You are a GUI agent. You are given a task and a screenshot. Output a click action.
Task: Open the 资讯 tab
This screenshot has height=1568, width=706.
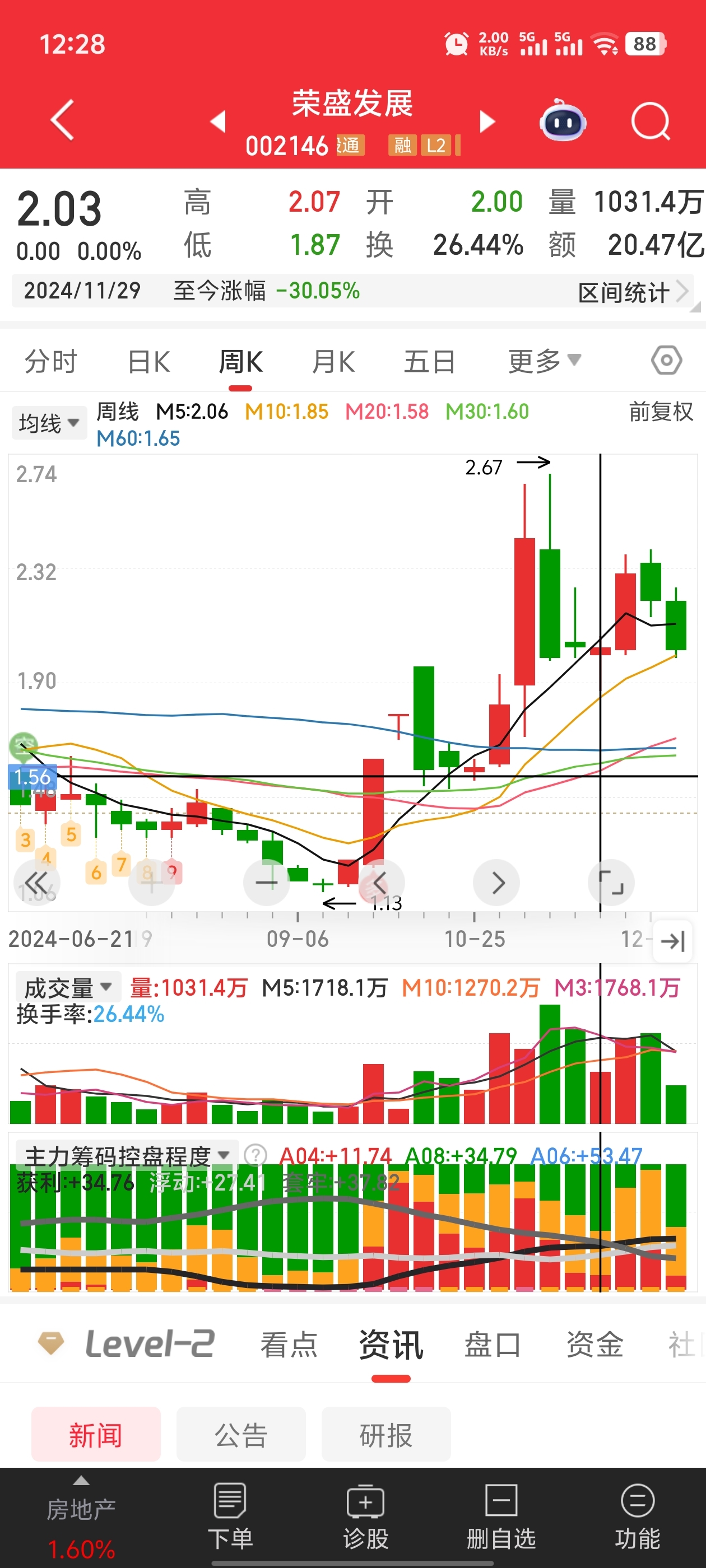tap(391, 1345)
